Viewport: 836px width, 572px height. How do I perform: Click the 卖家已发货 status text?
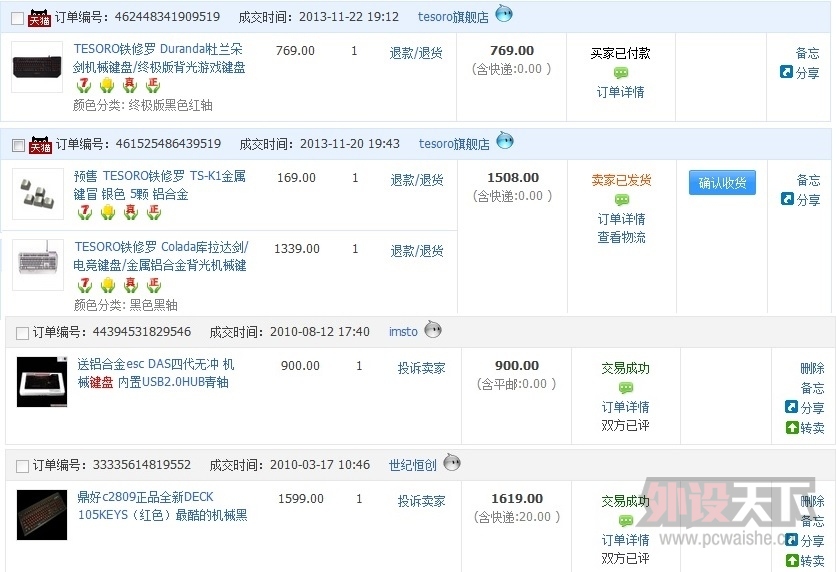[x=622, y=180]
